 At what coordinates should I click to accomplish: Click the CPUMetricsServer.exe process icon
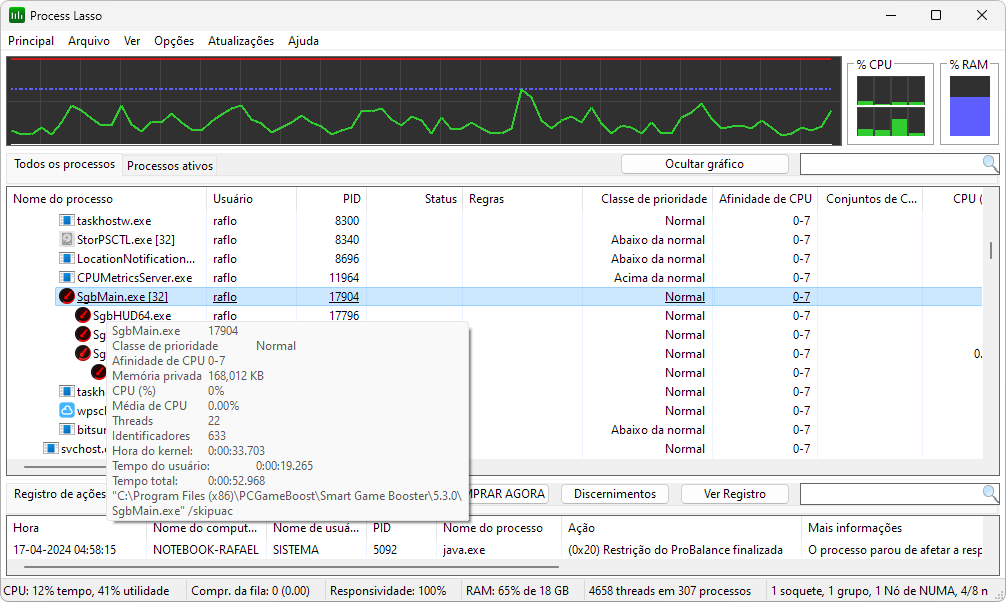(66, 278)
